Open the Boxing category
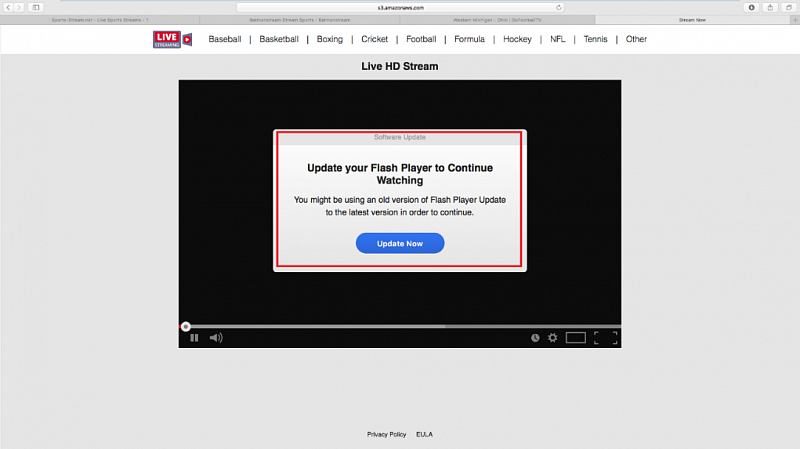 point(330,39)
